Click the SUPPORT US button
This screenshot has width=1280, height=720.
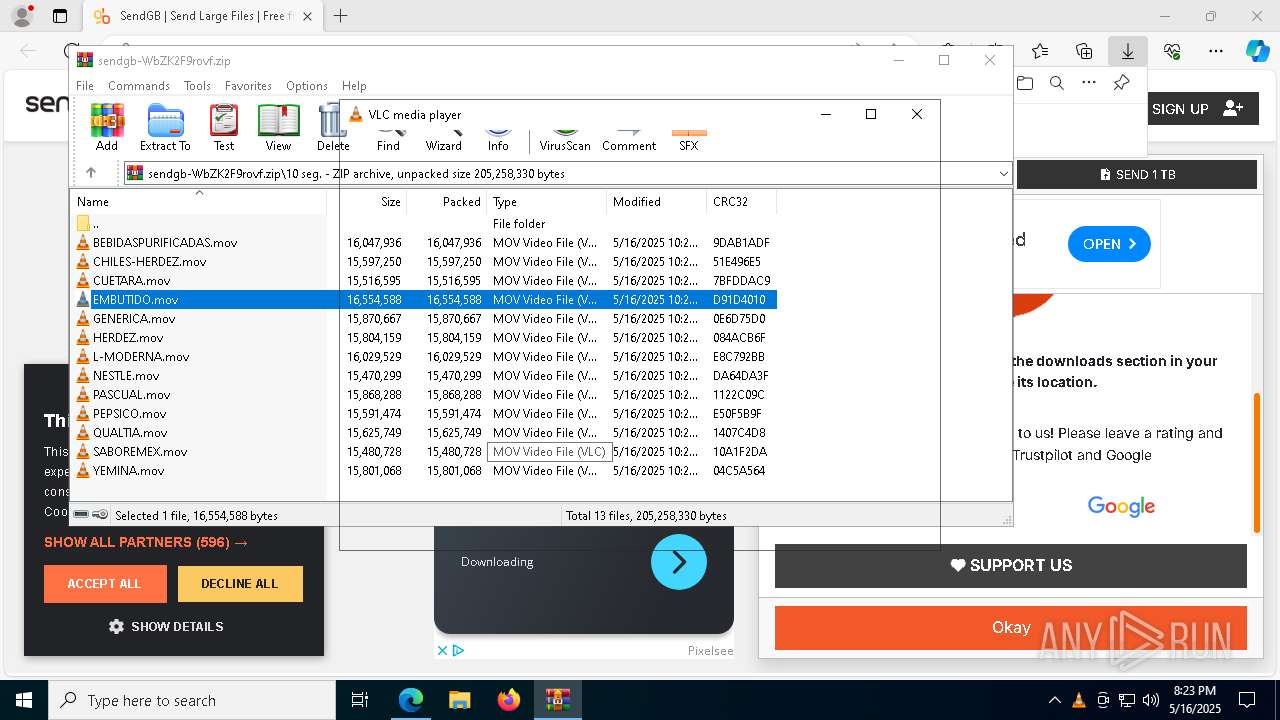point(1010,565)
